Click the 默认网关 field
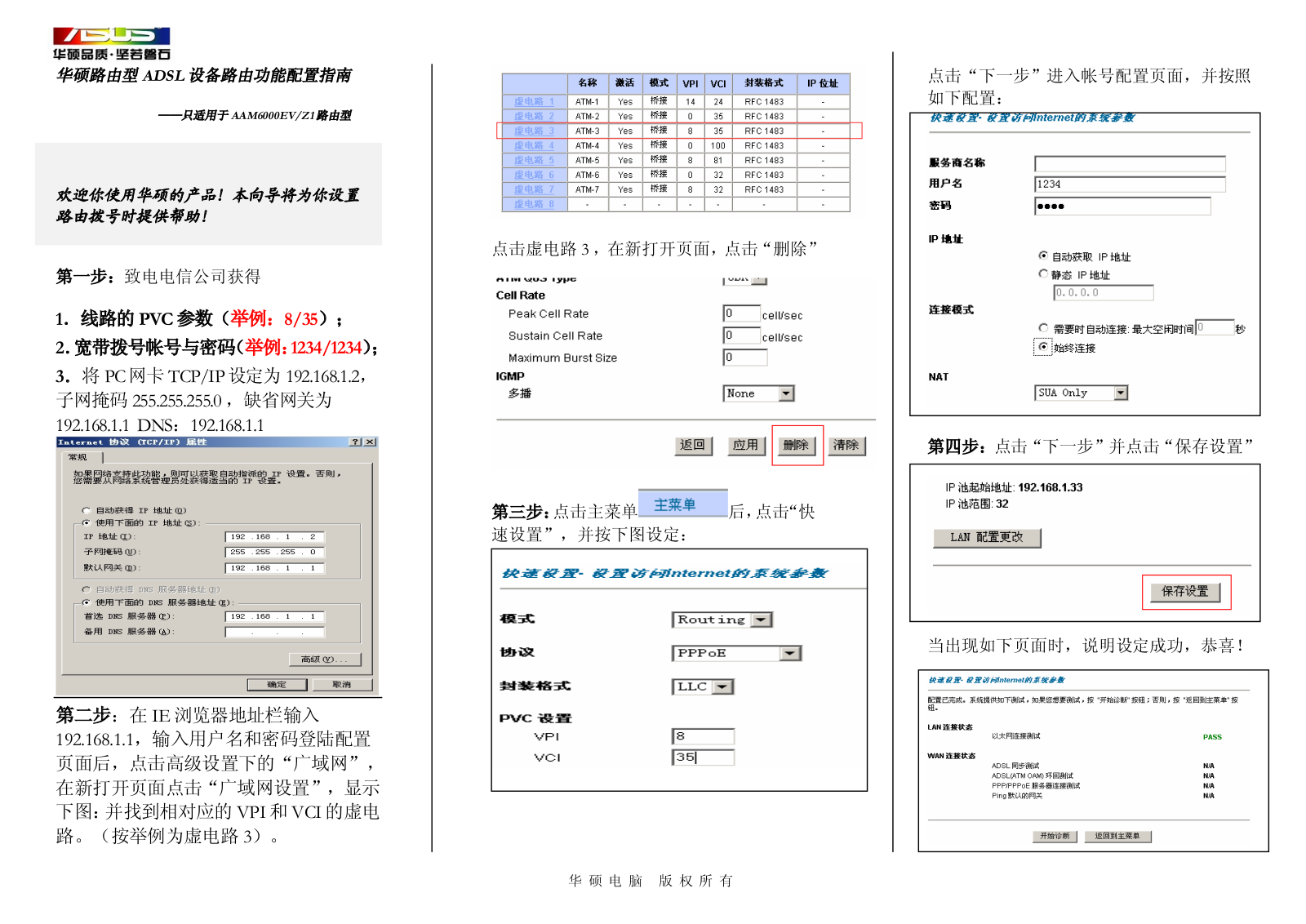The image size is (1306, 924). click(275, 568)
